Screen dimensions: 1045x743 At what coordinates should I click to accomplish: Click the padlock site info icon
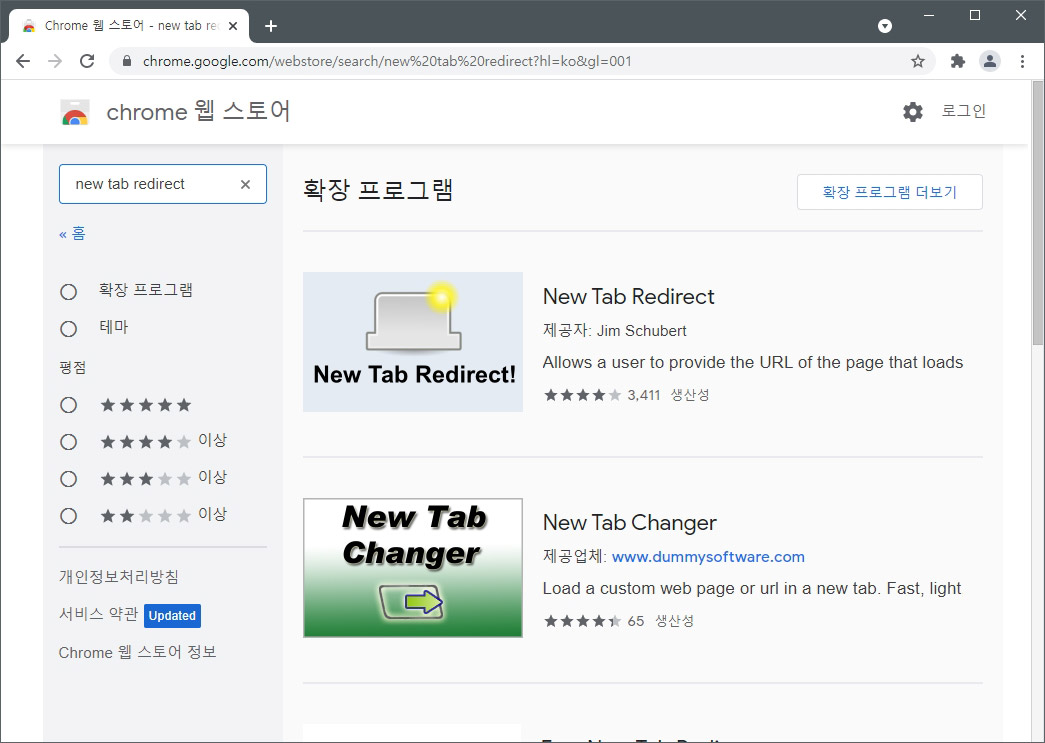[x=127, y=61]
